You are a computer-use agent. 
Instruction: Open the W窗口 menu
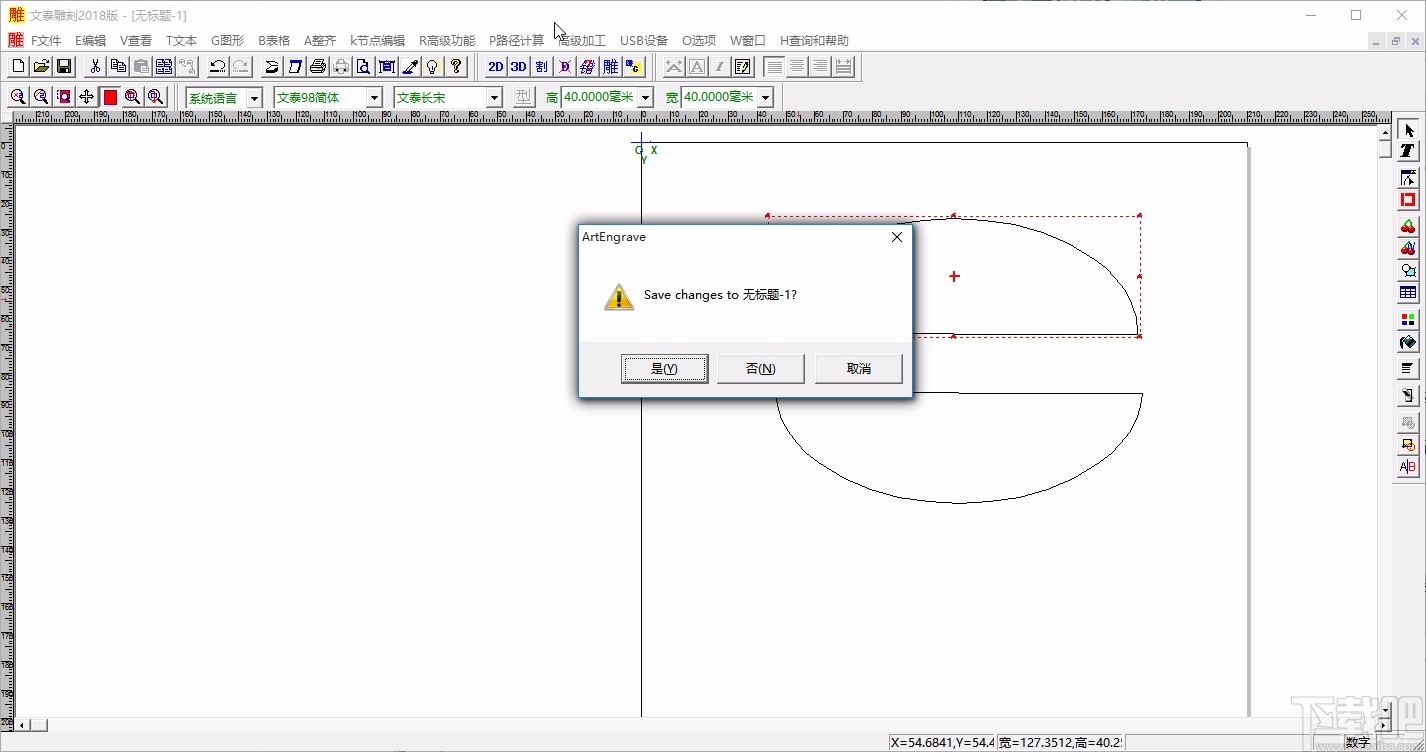coord(748,41)
